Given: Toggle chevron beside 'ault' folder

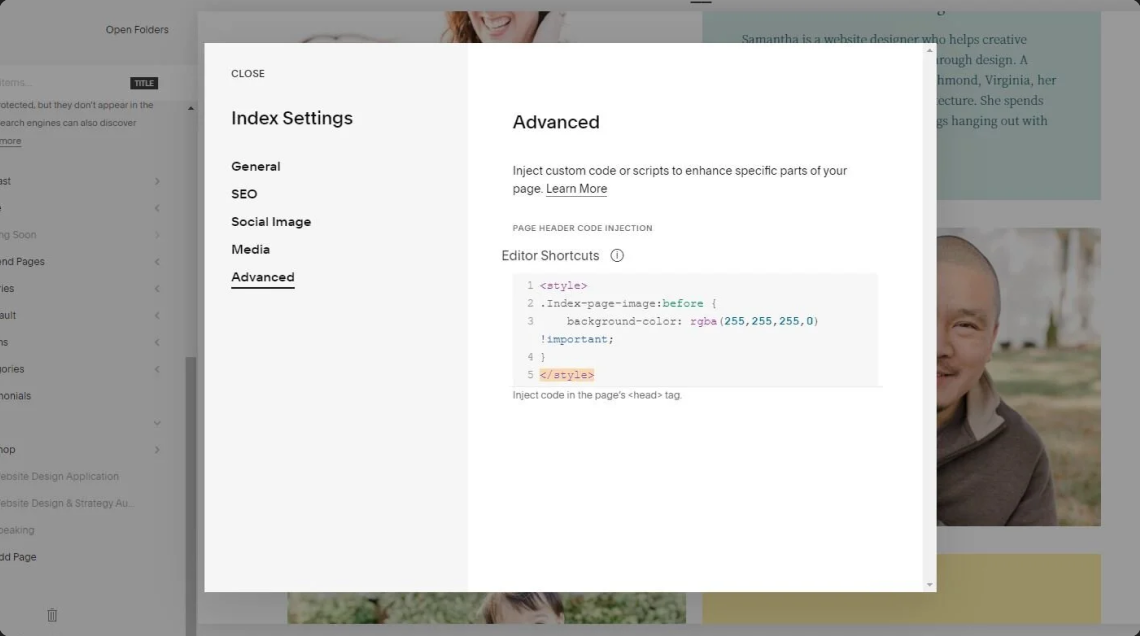Looking at the screenshot, I should click(157, 315).
